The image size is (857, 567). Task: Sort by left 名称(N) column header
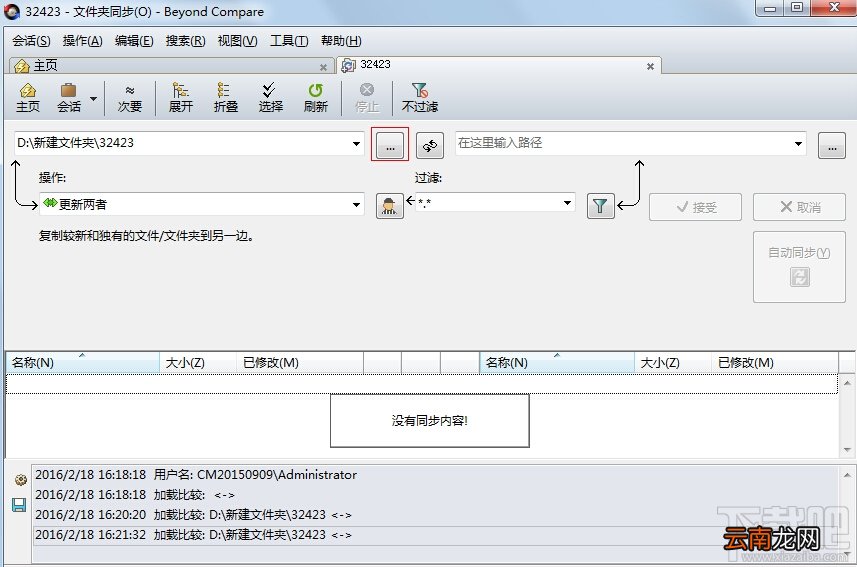coord(83,363)
